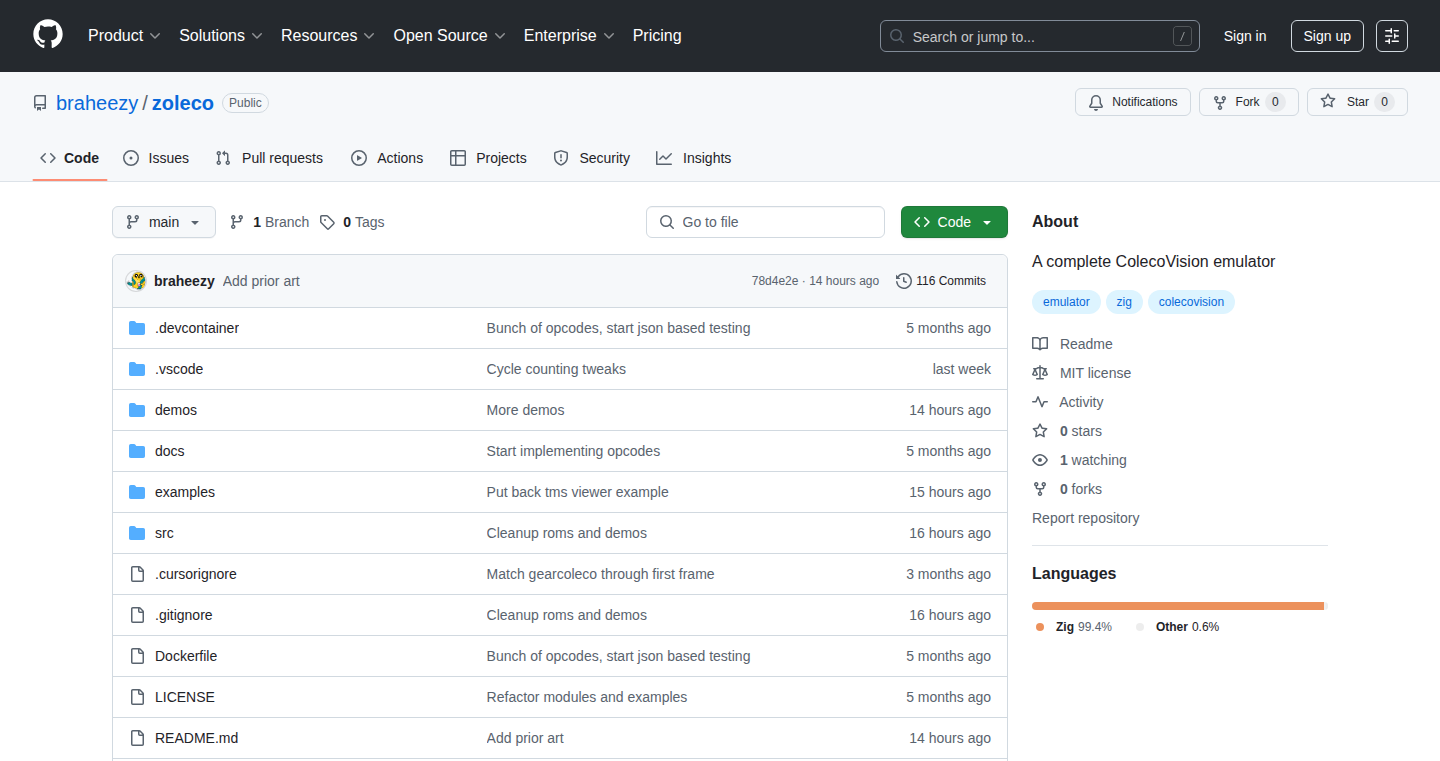Click the README.md file icon
The height and width of the screenshot is (761, 1440).
(x=137, y=738)
